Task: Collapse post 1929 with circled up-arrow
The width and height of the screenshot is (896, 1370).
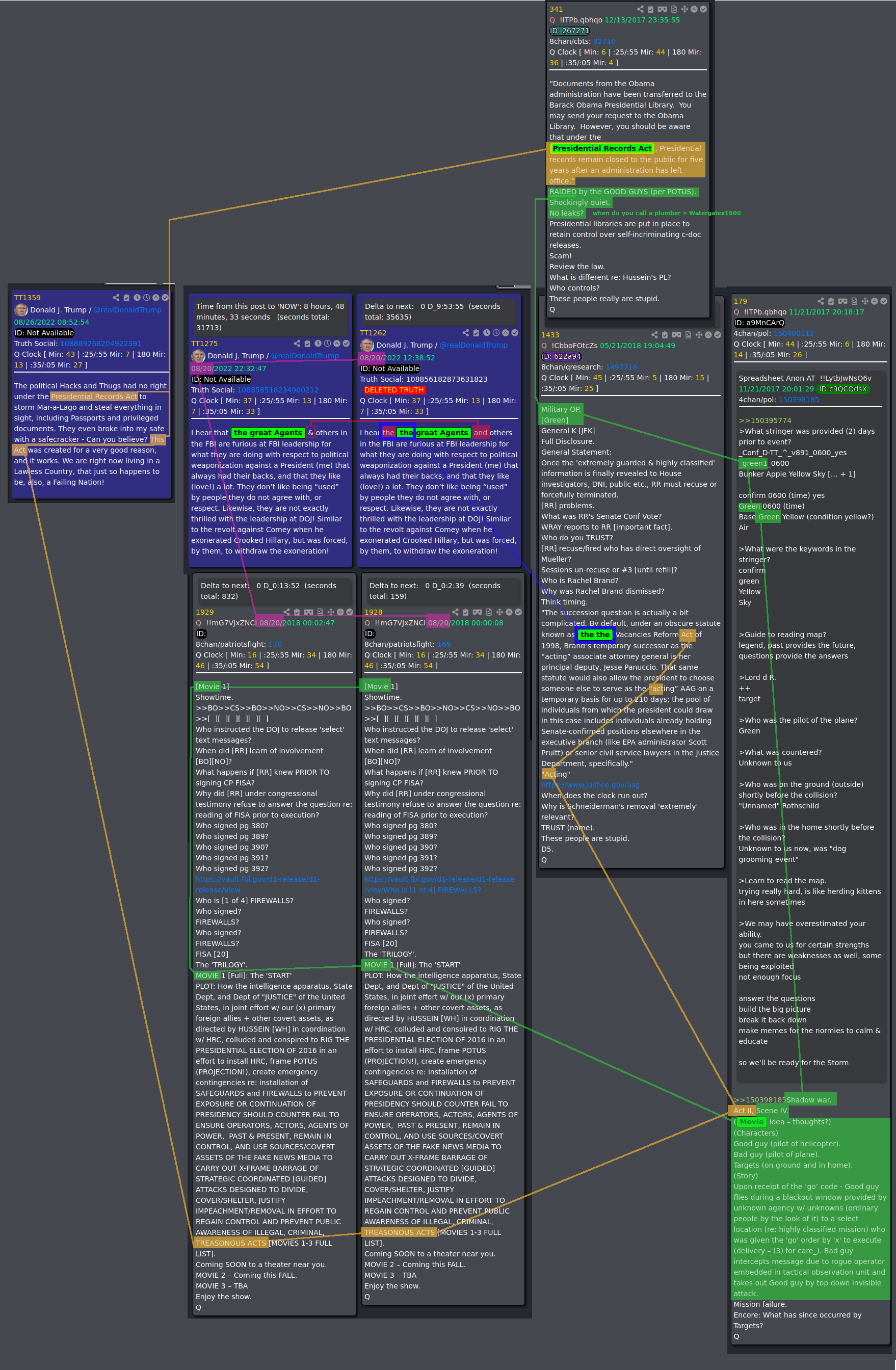Action: coord(340,612)
